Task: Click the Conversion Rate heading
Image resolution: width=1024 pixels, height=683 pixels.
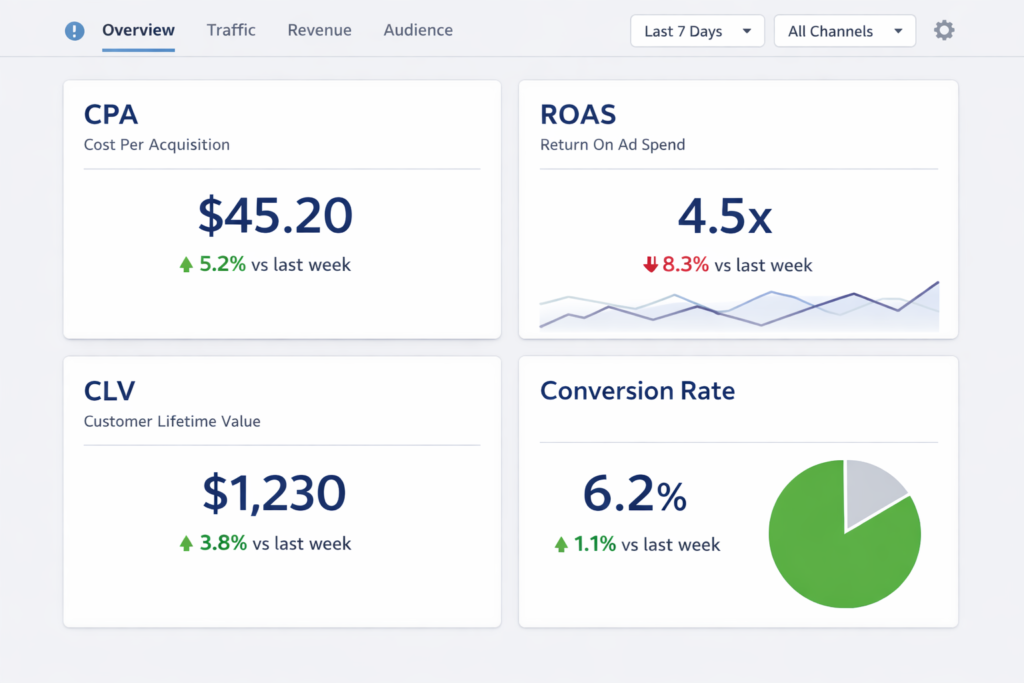Action: (637, 391)
